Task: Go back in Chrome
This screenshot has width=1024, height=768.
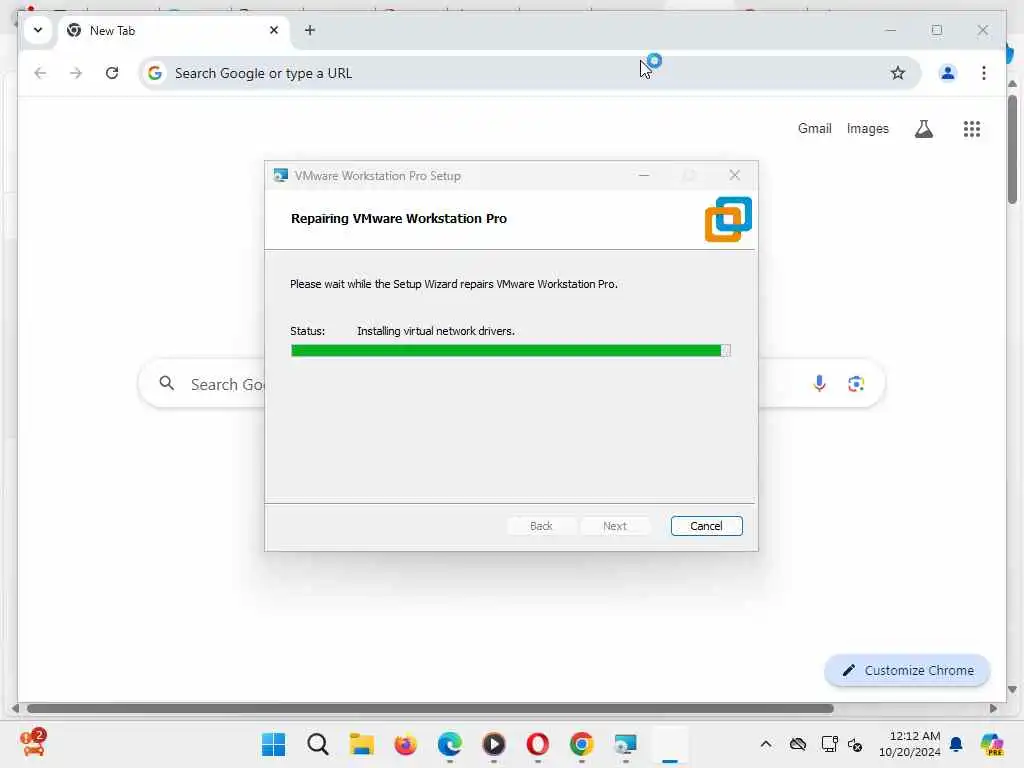Action: click(x=40, y=73)
